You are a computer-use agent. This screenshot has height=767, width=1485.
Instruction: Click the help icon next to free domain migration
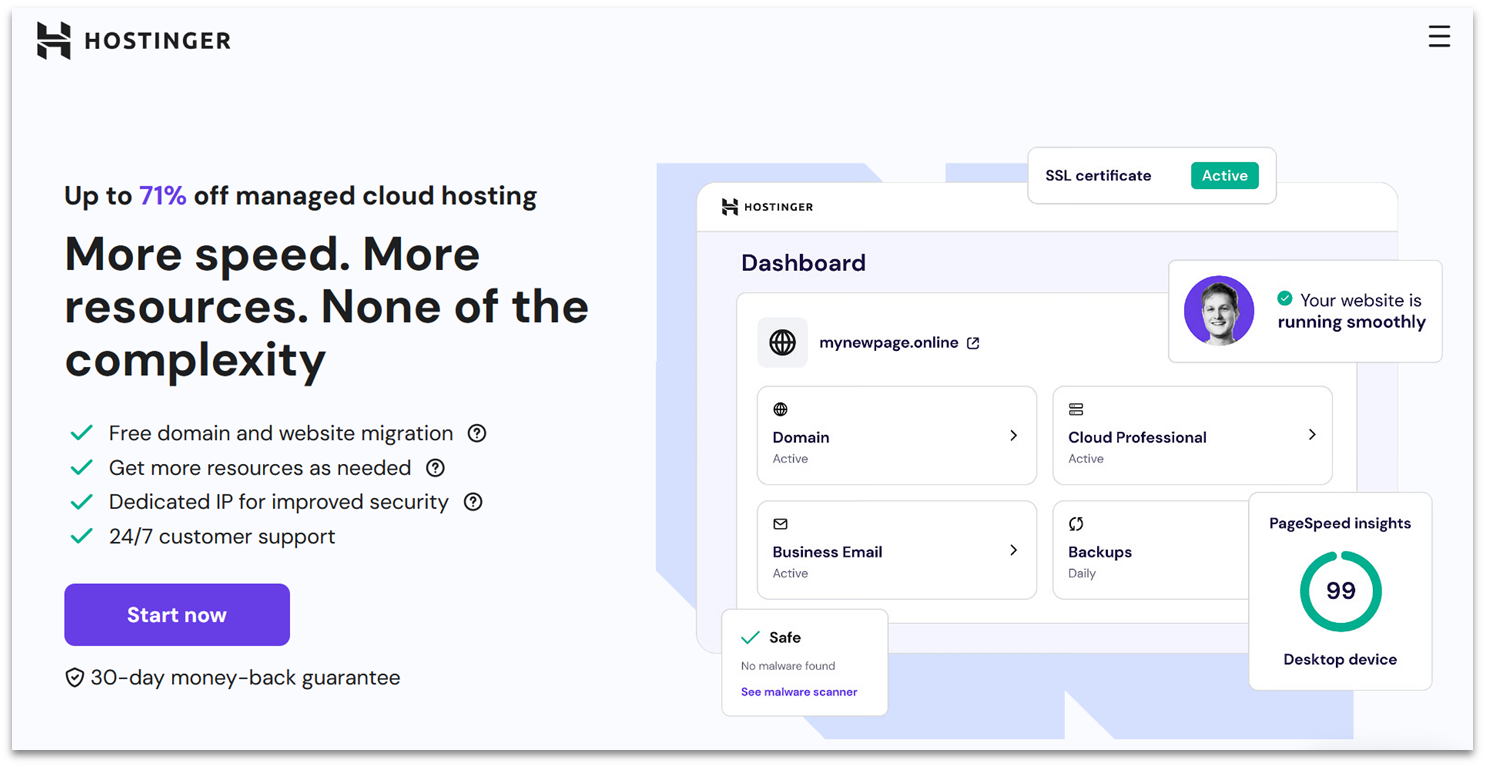[x=477, y=433]
